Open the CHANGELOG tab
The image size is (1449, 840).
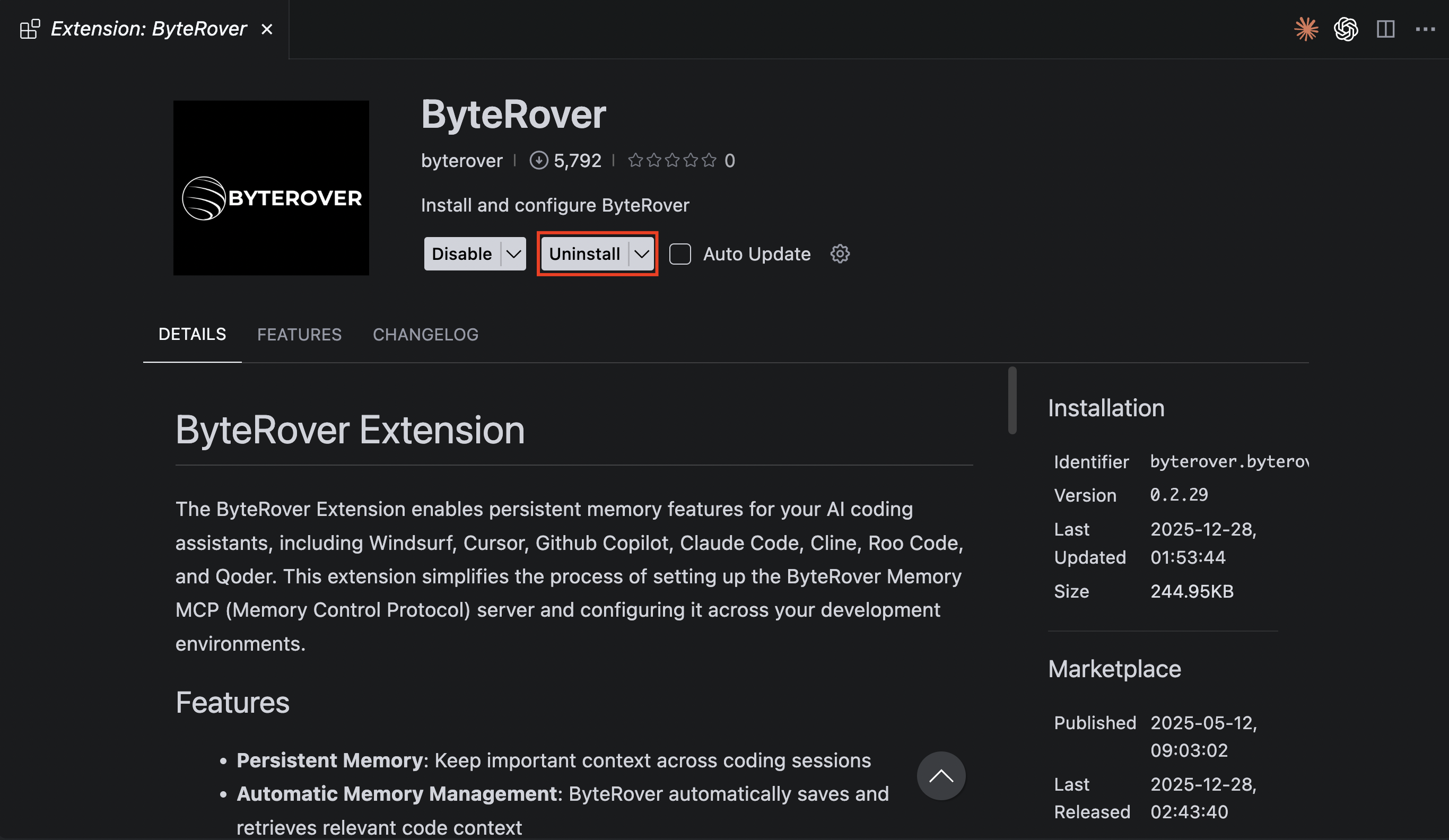coord(425,334)
